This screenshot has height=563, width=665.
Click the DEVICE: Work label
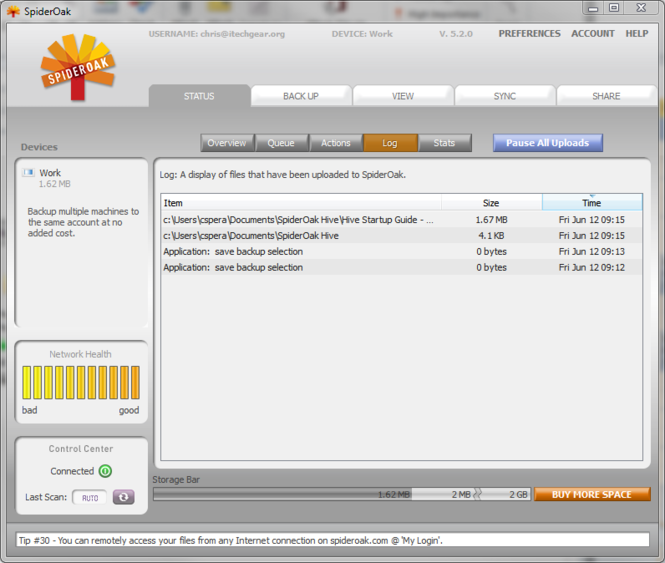pos(362,34)
